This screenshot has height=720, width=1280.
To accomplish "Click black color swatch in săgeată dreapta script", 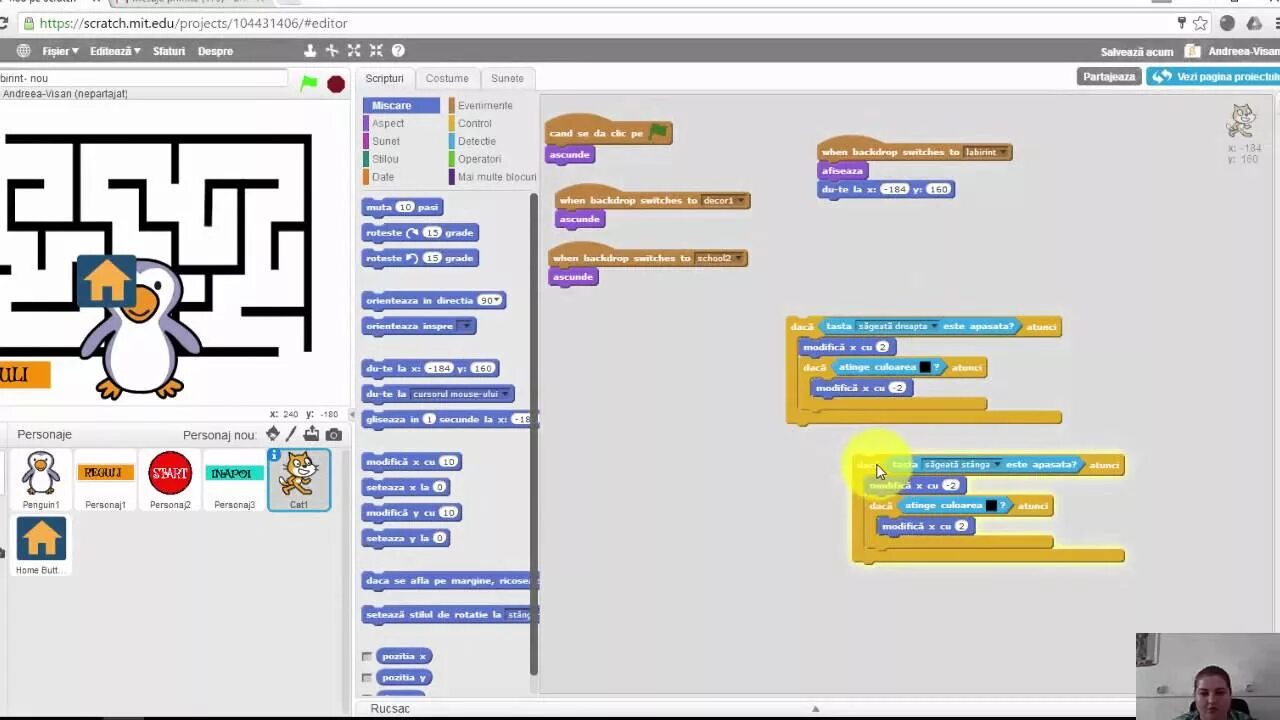I will (925, 367).
